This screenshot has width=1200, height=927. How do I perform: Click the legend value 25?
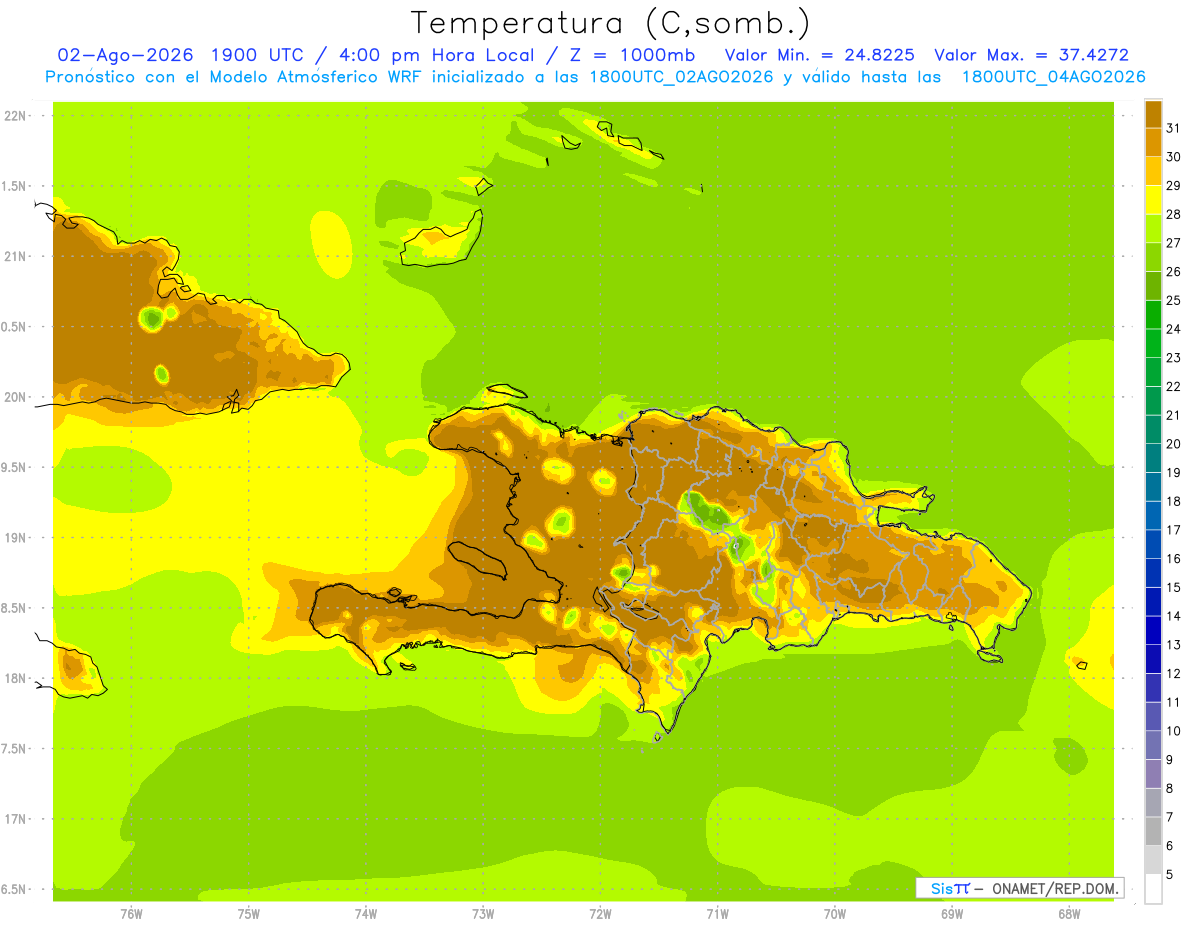pyautogui.click(x=1173, y=300)
